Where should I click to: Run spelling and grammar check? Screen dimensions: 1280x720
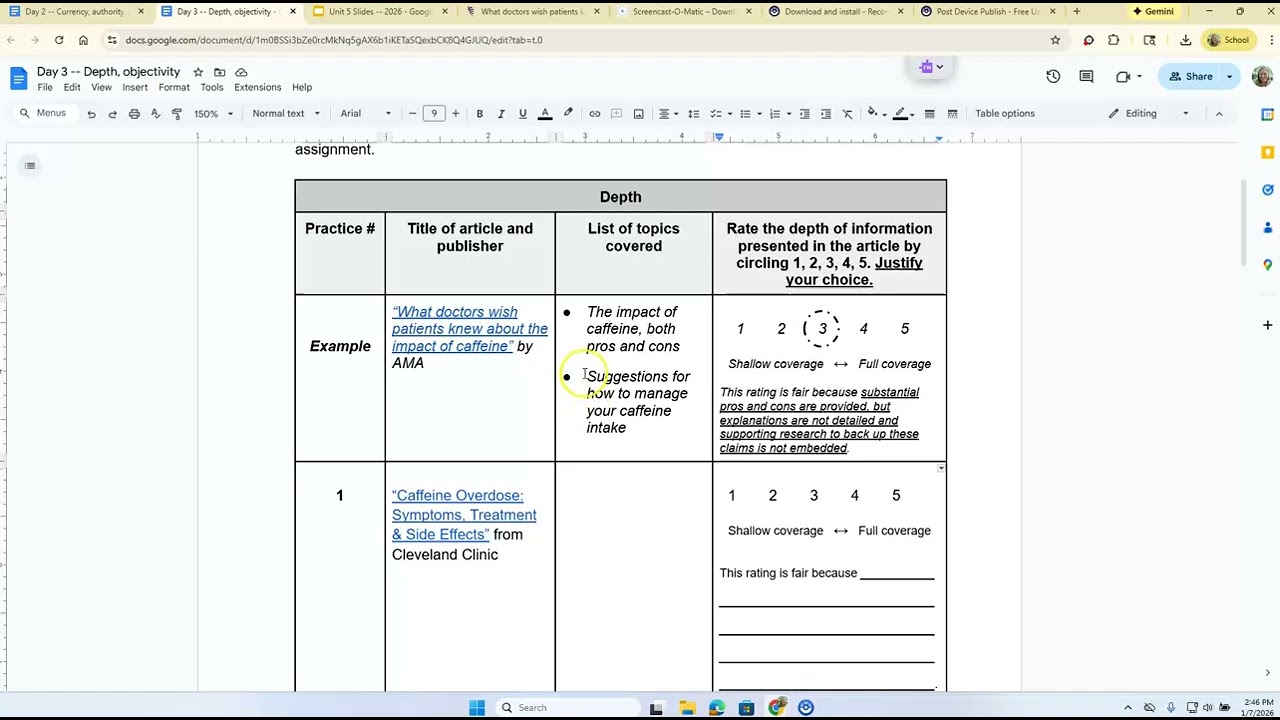pyautogui.click(x=155, y=114)
